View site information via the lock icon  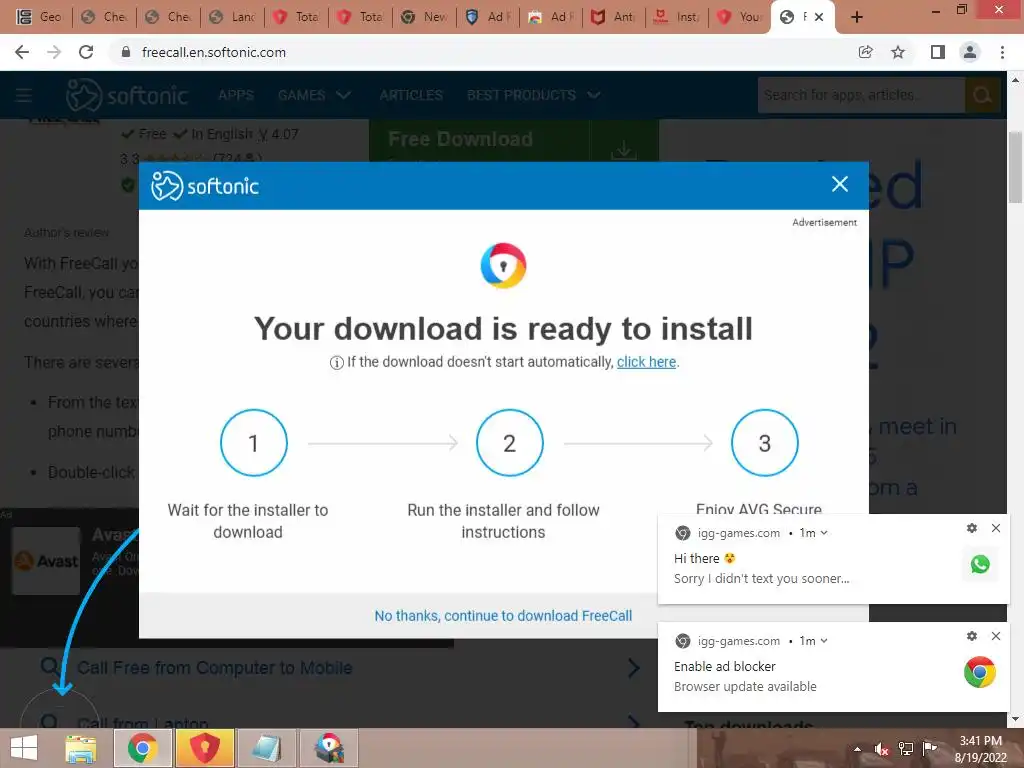126,52
